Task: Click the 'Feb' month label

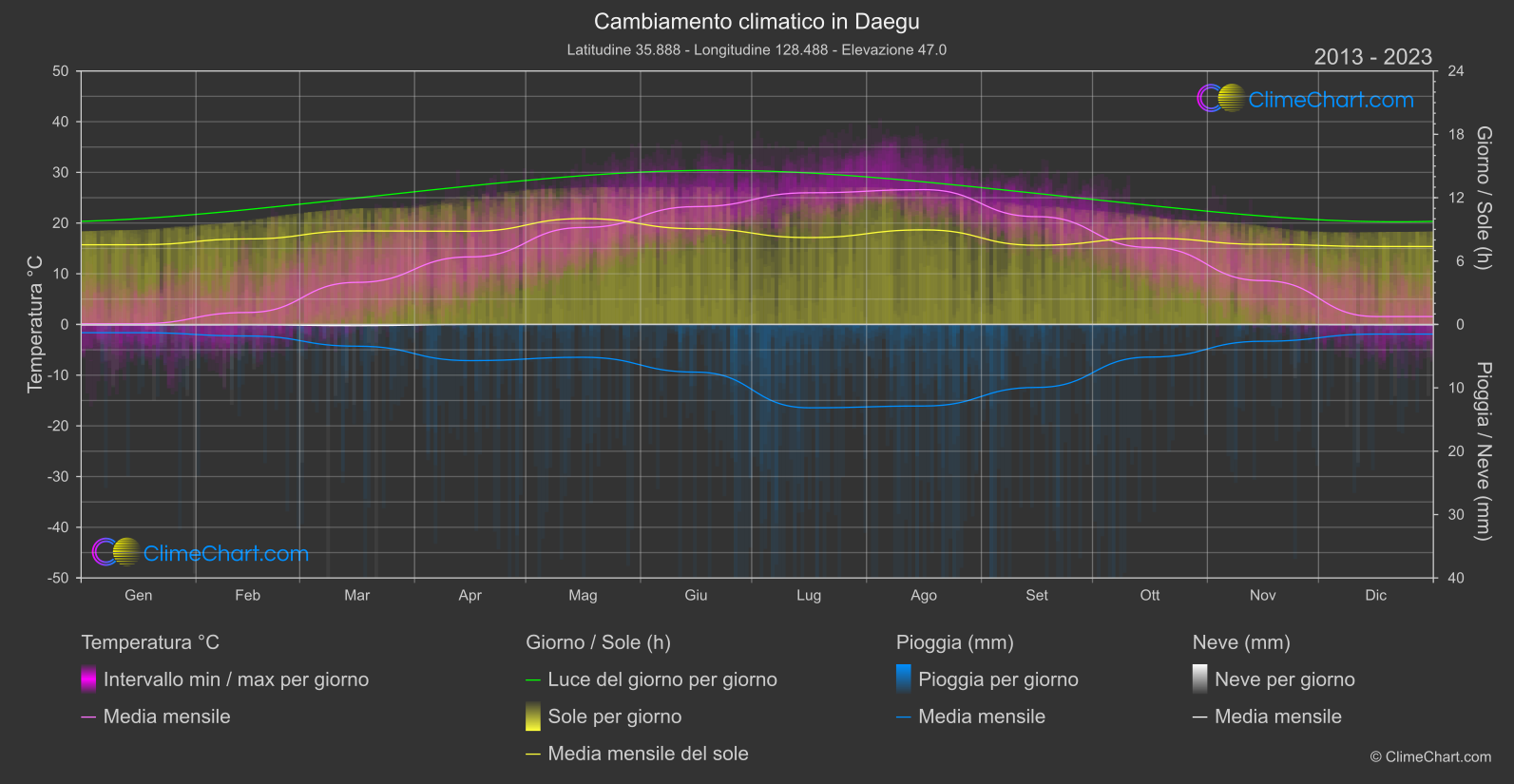Action: [247, 595]
